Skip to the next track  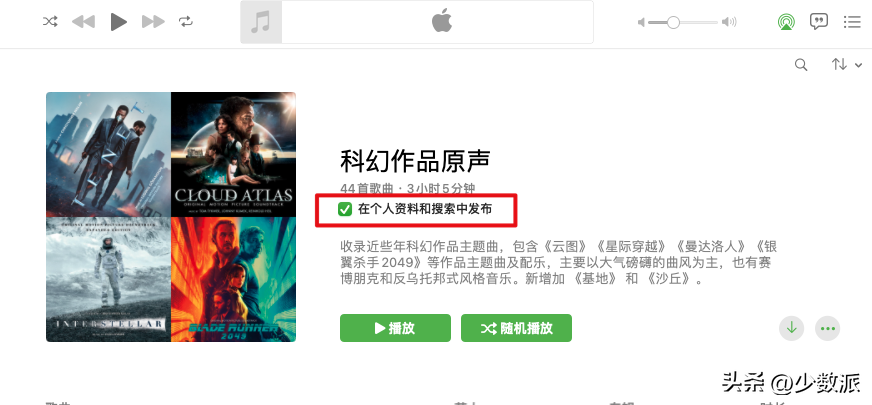coord(153,22)
